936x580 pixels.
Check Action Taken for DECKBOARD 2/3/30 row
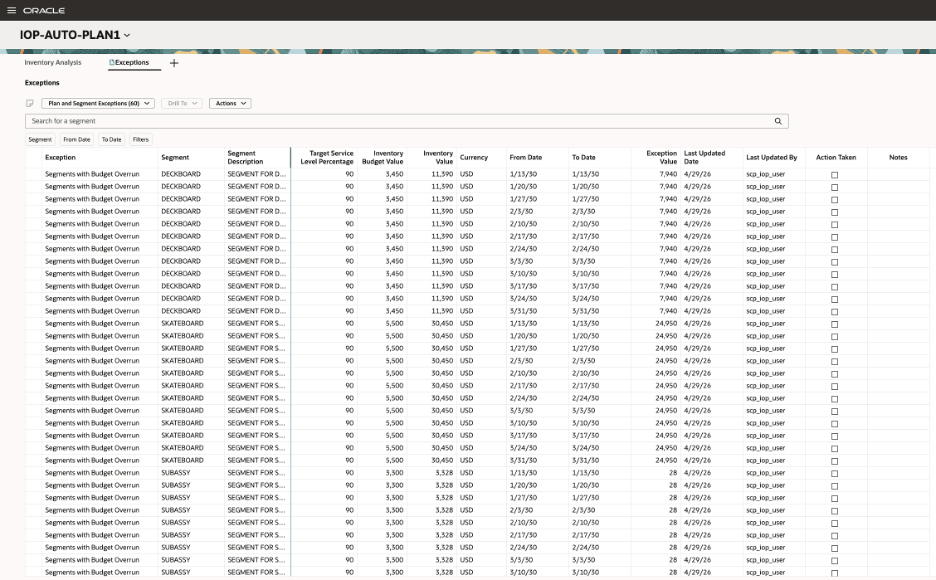click(835, 212)
